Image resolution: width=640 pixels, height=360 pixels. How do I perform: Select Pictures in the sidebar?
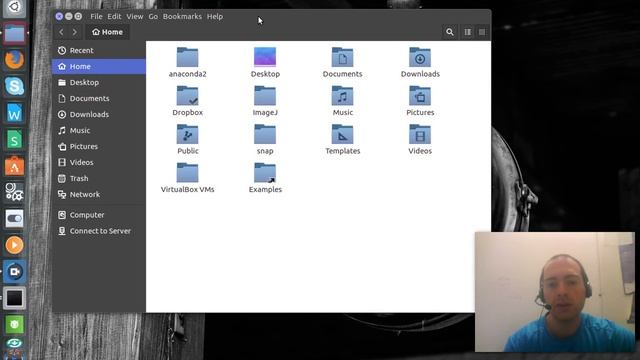[99, 146]
